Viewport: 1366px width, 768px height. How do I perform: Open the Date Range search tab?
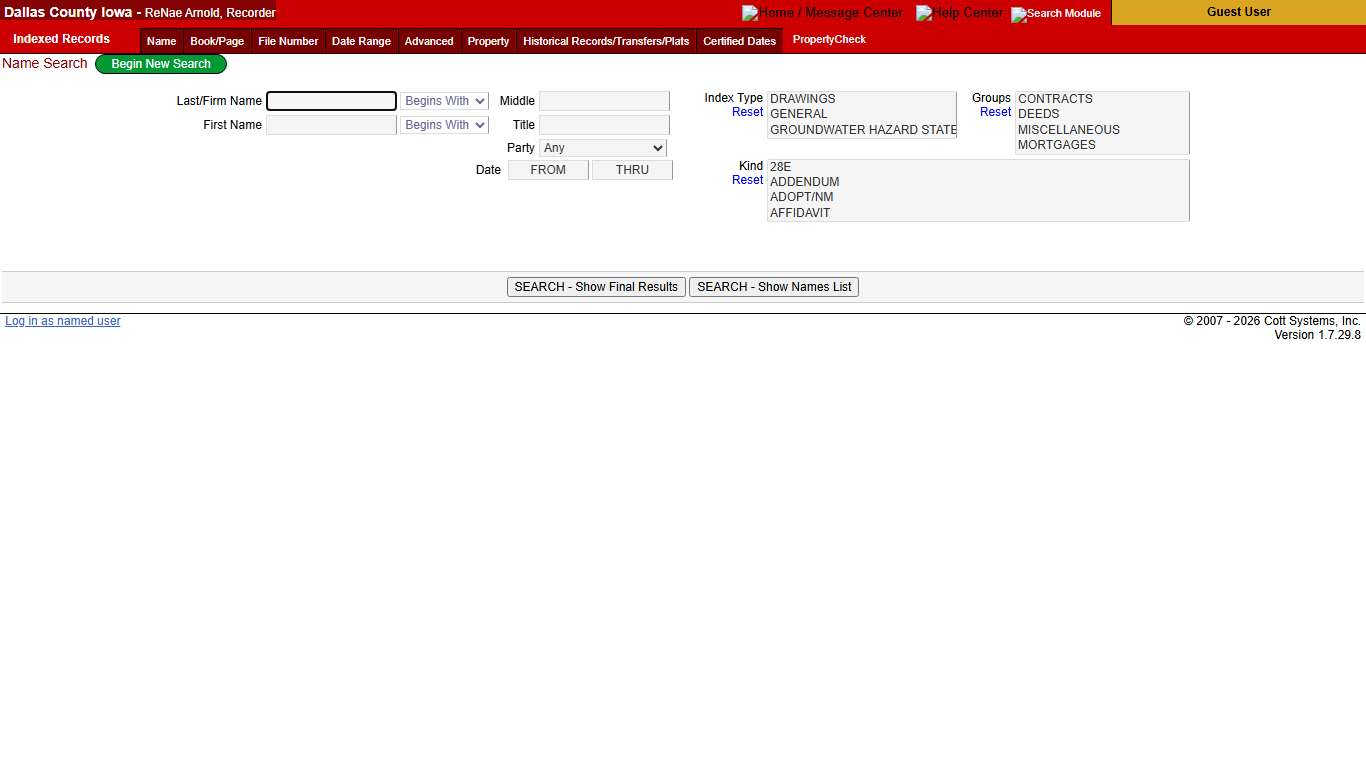pyautogui.click(x=360, y=41)
